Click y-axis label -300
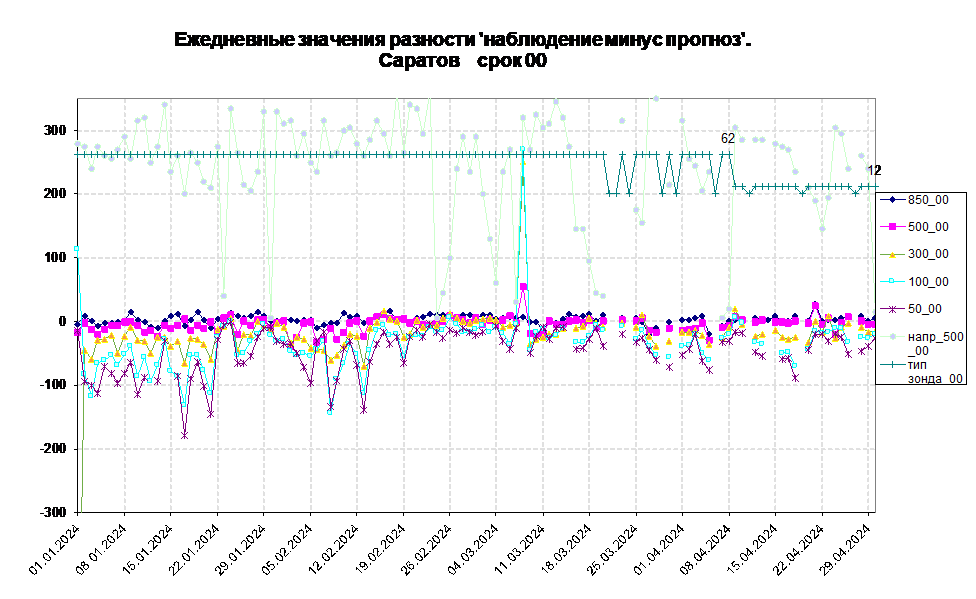This screenshot has width=976, height=599. [x=52, y=512]
